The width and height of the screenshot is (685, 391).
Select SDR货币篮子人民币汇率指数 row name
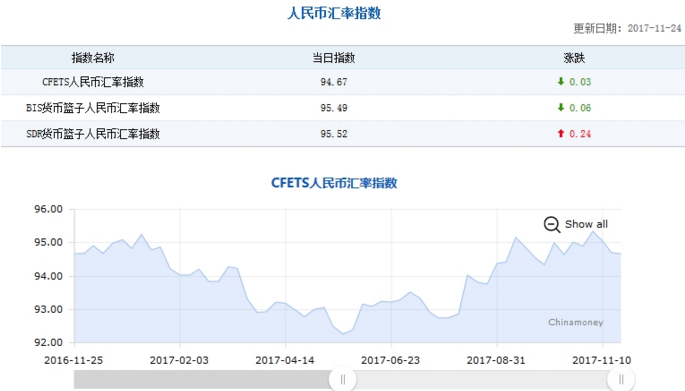pos(93,134)
